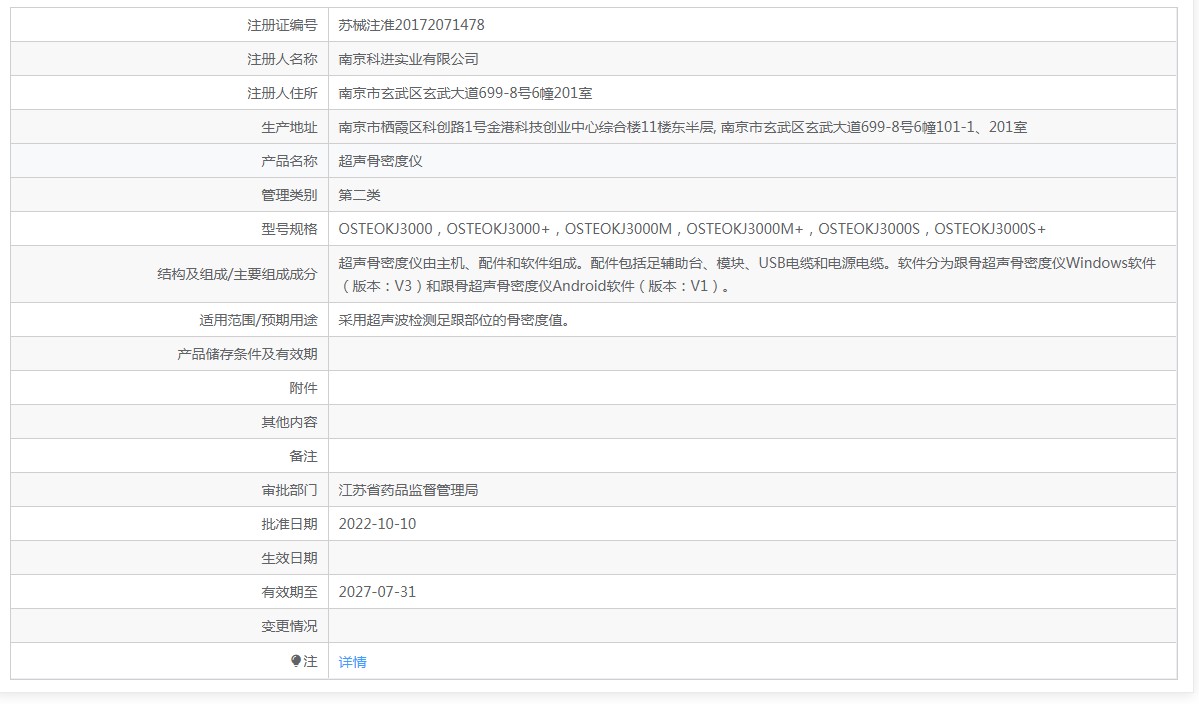Image resolution: width=1199 pixels, height=704 pixels.
Task: Click the 注册人住所 address value
Action: [x=465, y=93]
